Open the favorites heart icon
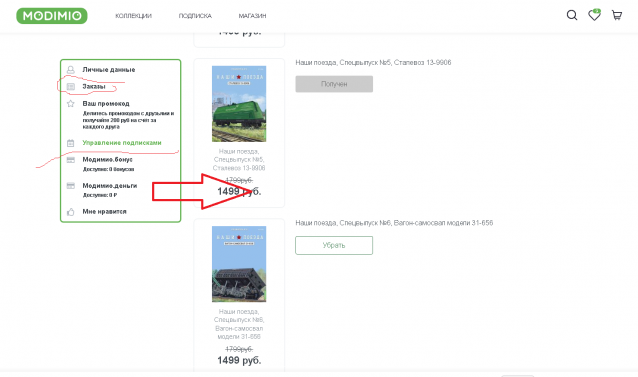The height and width of the screenshot is (377, 638). (x=594, y=15)
